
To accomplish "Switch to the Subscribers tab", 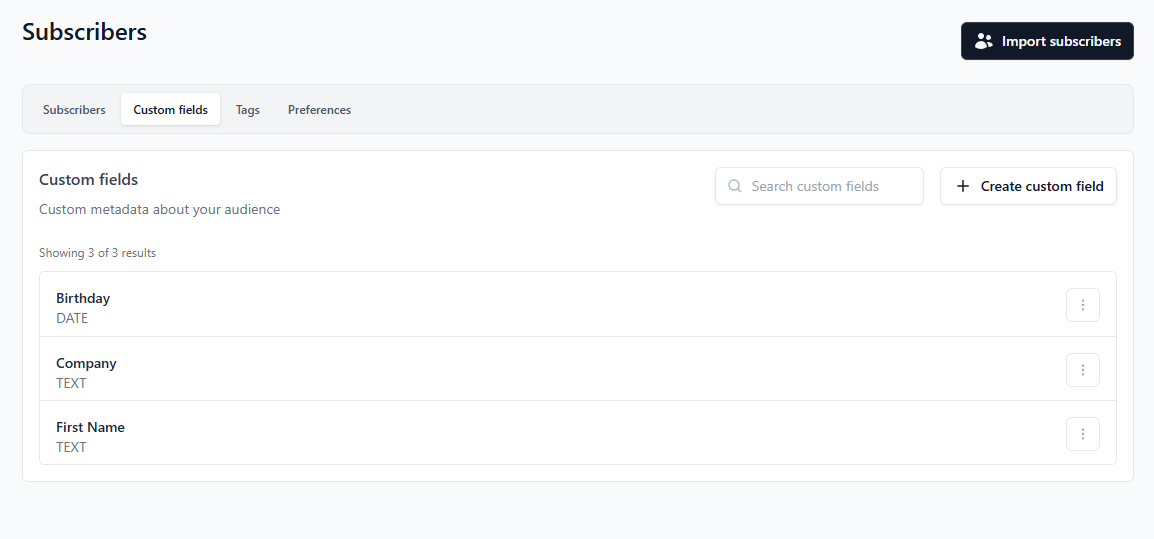I will pyautogui.click(x=74, y=110).
